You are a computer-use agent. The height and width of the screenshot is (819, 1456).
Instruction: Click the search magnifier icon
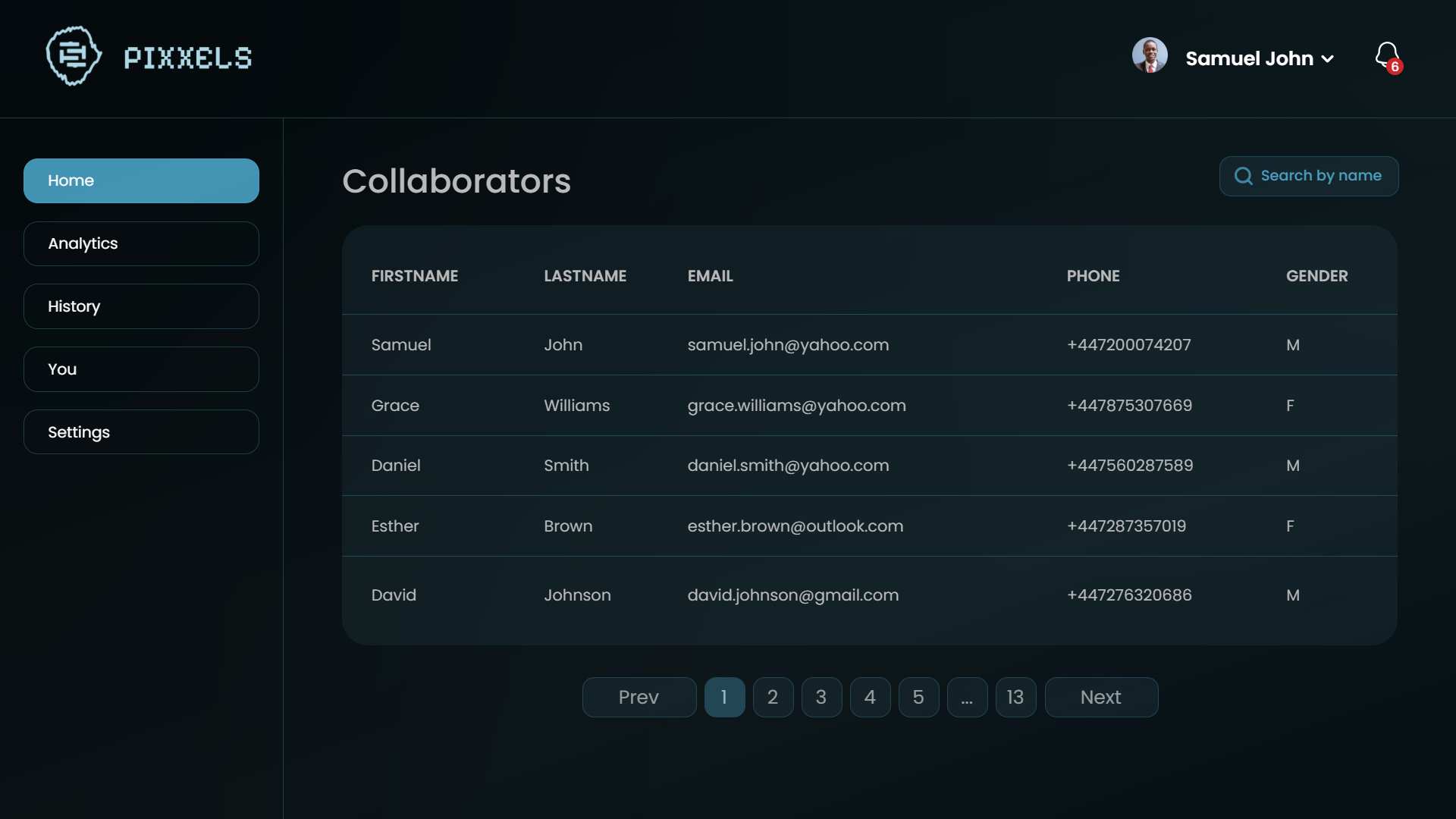1244,176
